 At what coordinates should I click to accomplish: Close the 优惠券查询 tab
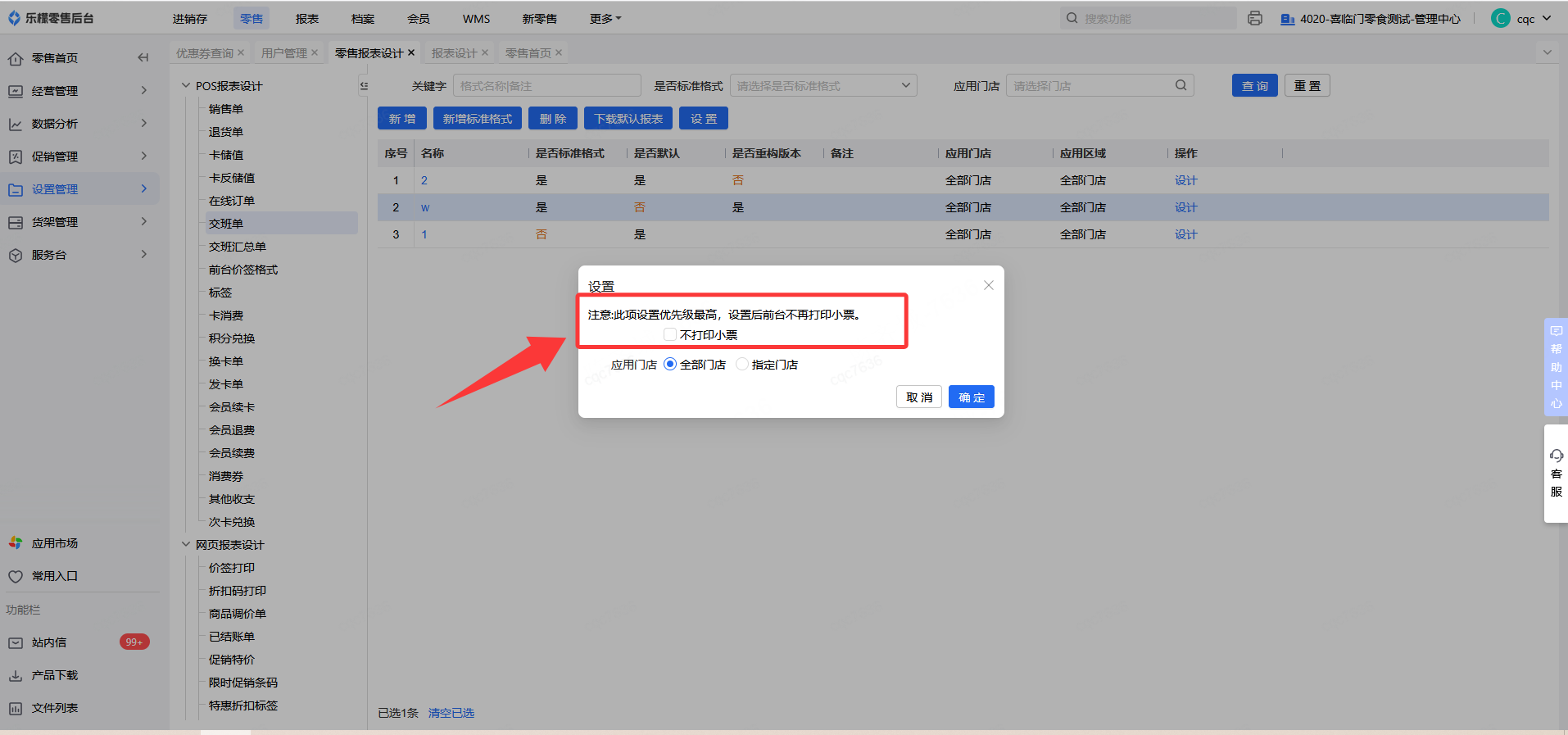click(241, 52)
